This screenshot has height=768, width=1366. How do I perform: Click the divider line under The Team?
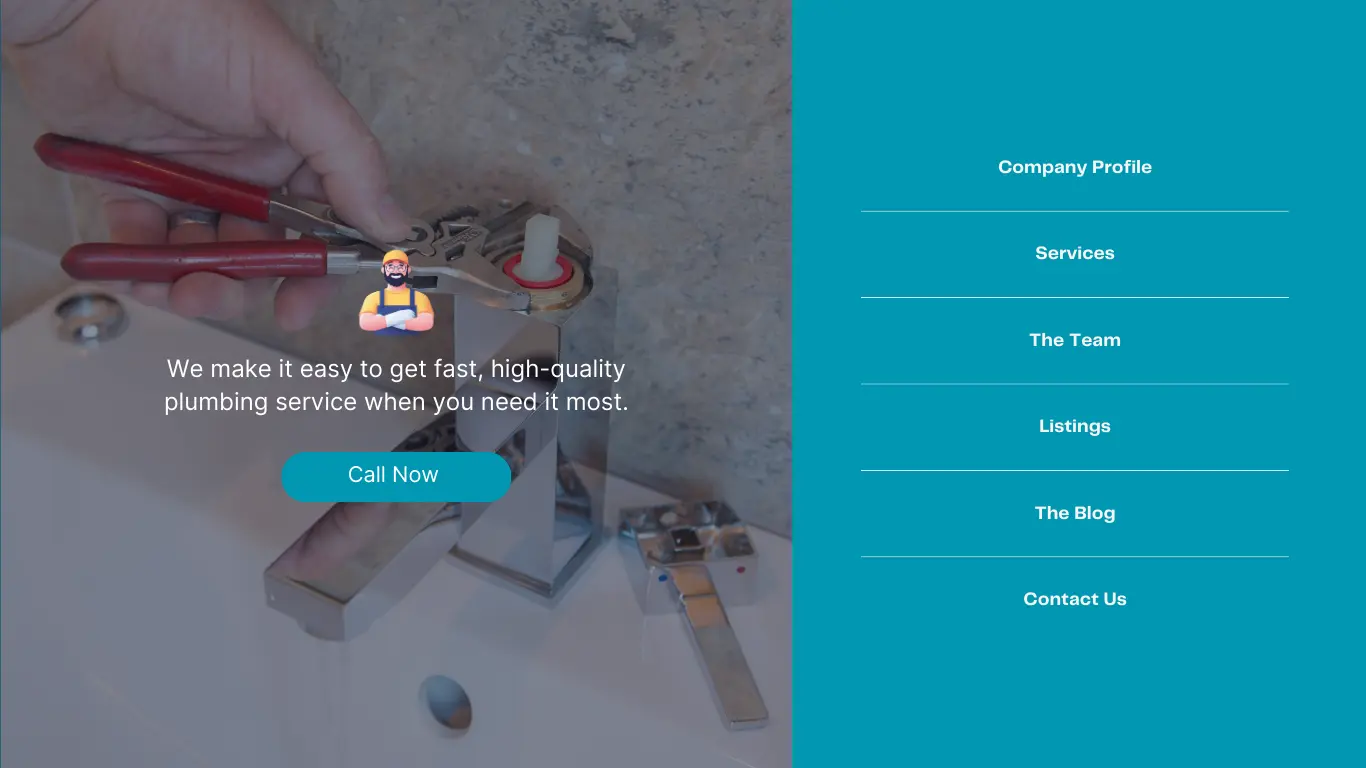click(1075, 384)
